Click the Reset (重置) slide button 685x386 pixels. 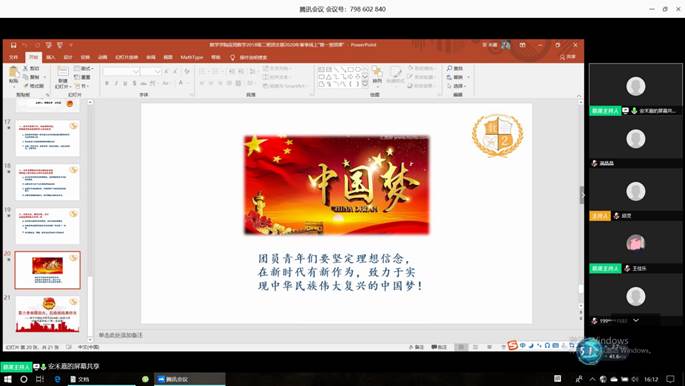coord(83,77)
